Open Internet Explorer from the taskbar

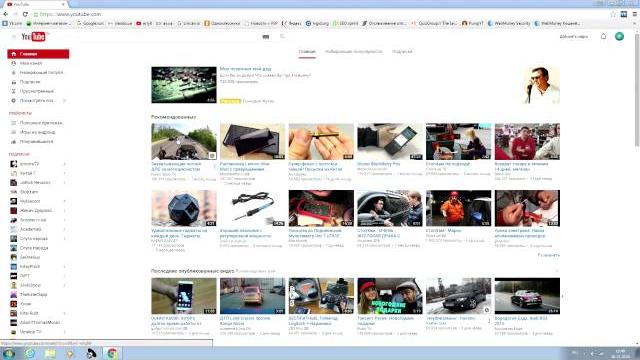[29, 353]
